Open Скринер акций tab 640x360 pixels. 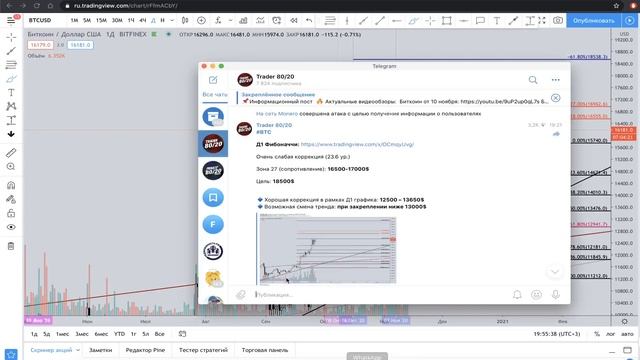pyautogui.click(x=51, y=350)
